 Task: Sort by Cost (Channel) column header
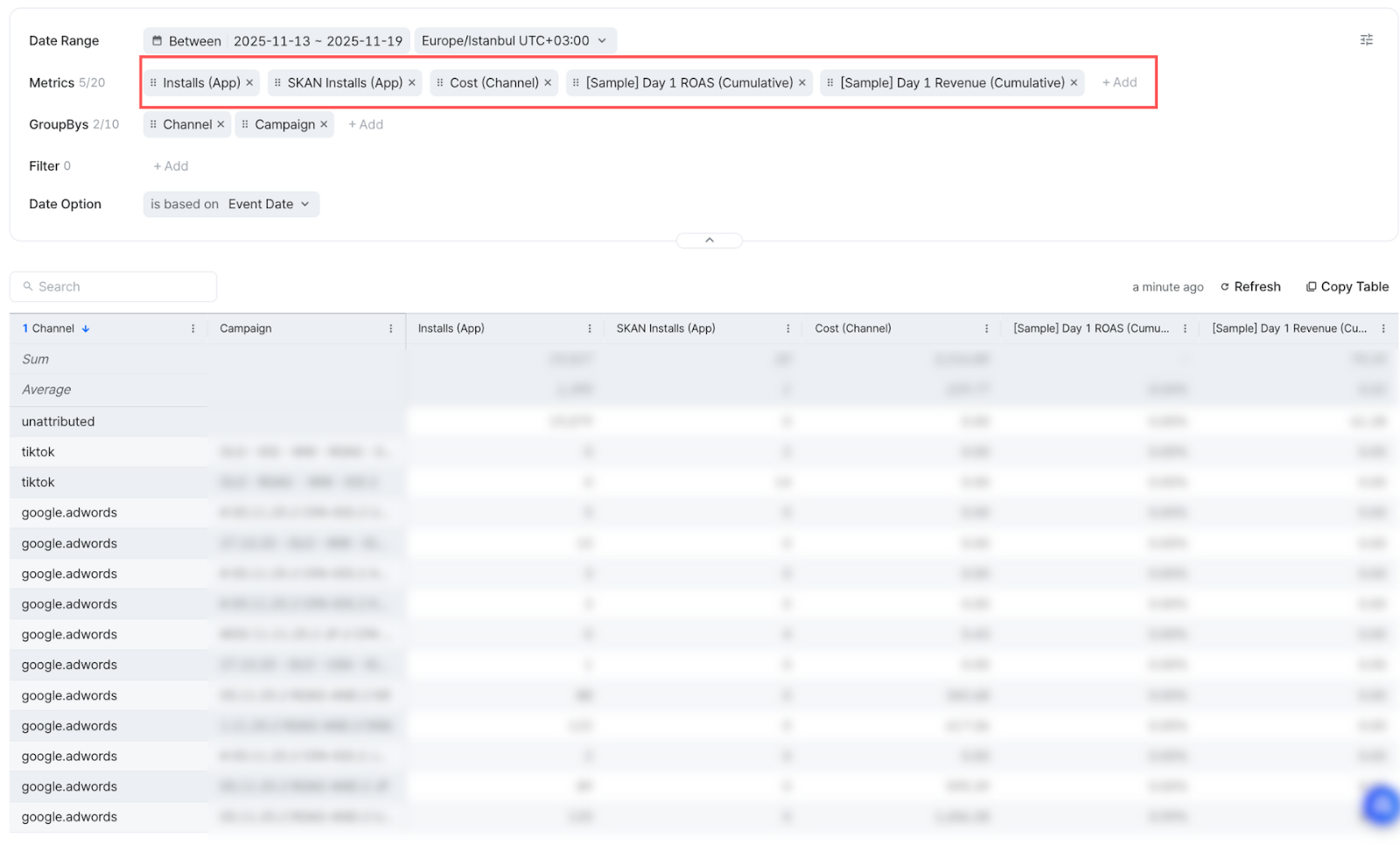click(853, 329)
